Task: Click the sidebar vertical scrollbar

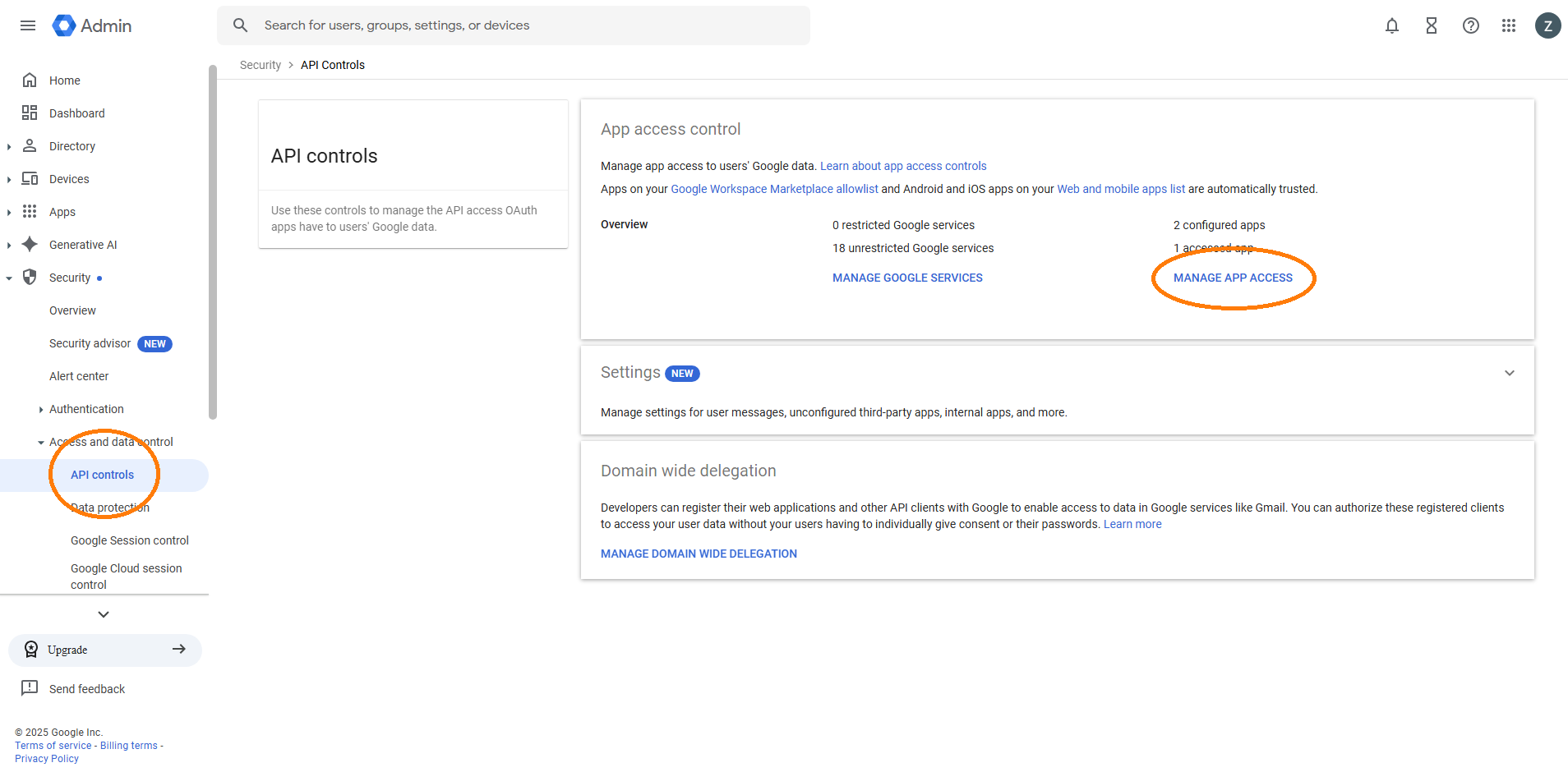Action: 213,242
